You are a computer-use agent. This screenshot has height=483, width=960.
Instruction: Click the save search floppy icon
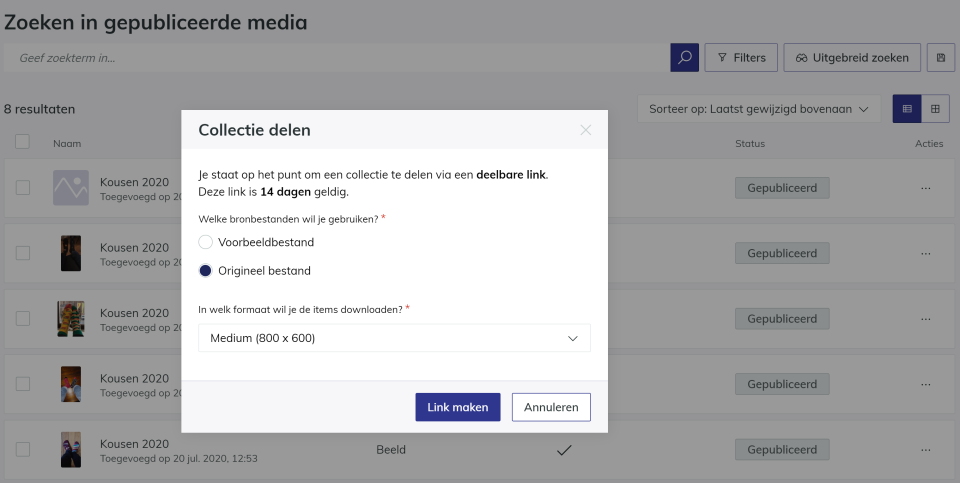[x=941, y=58]
